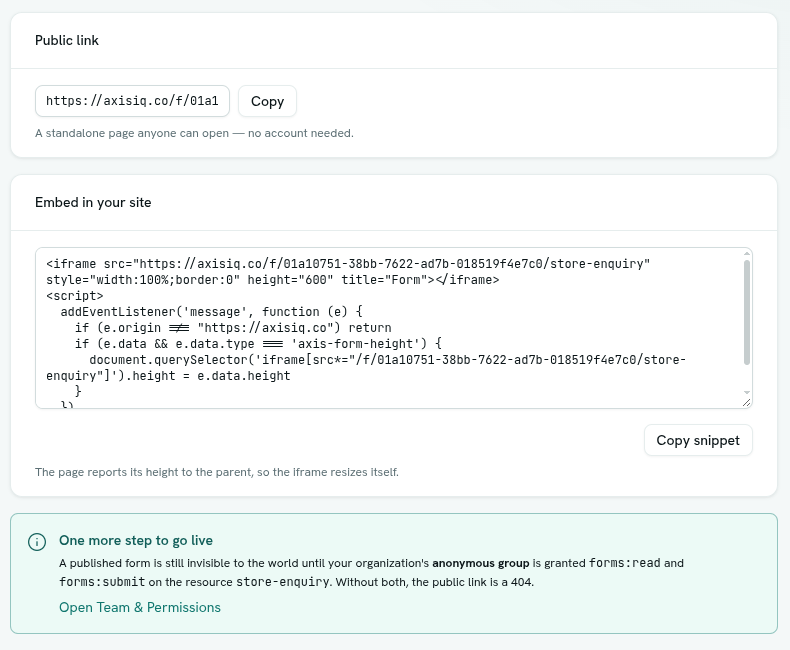Click the scrollbar down arrow in snippet box

pyautogui.click(x=747, y=392)
